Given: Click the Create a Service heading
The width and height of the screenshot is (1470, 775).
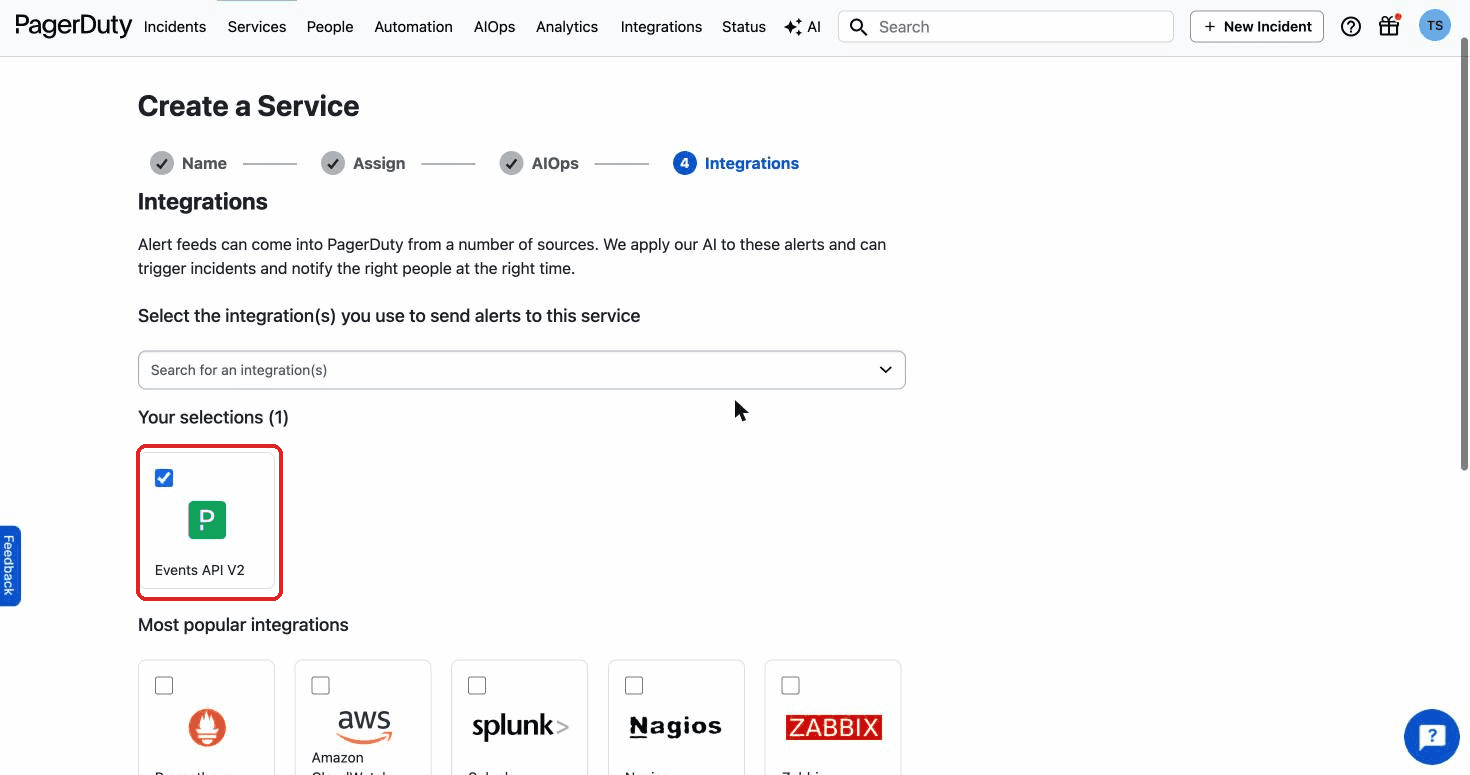Looking at the screenshot, I should [248, 106].
